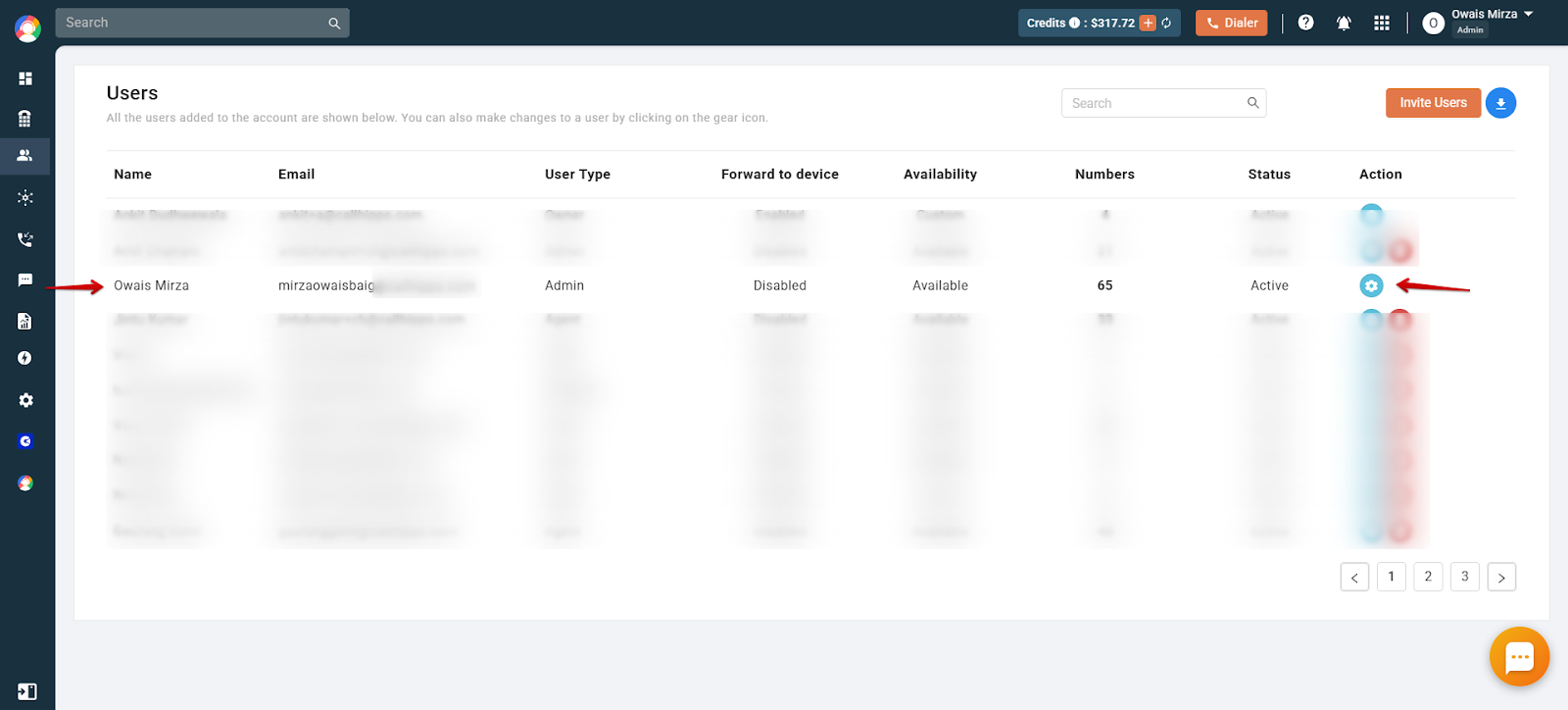Open the orange live chat widget
Viewport: 1568px width, 710px height.
coord(1519,656)
